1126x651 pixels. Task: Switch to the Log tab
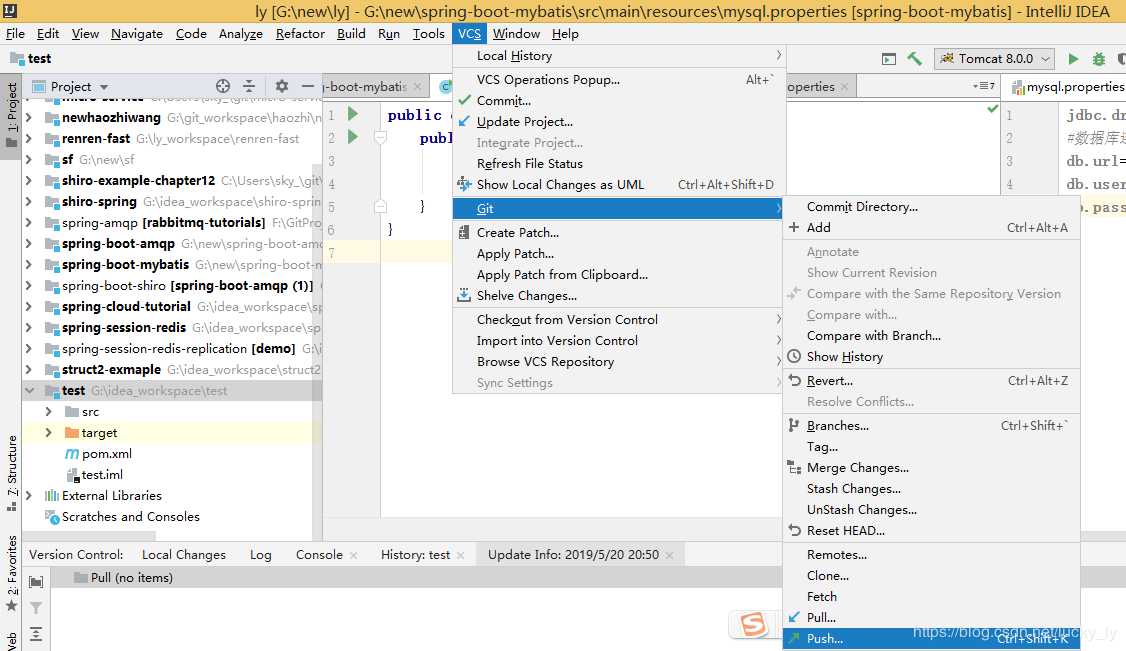(x=261, y=555)
